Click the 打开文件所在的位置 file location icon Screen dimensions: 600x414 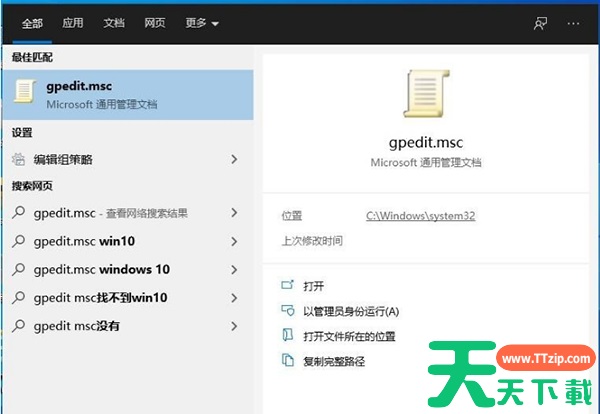point(288,335)
